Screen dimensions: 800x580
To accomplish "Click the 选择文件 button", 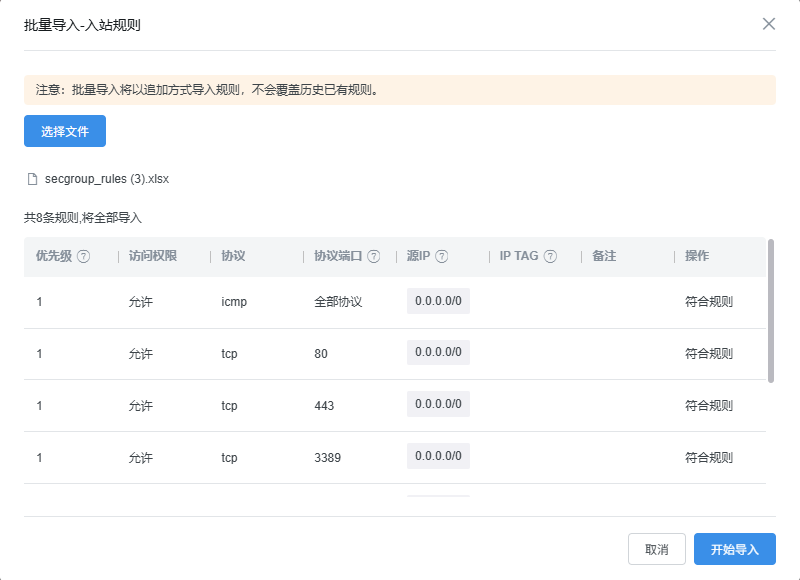I will click(65, 131).
